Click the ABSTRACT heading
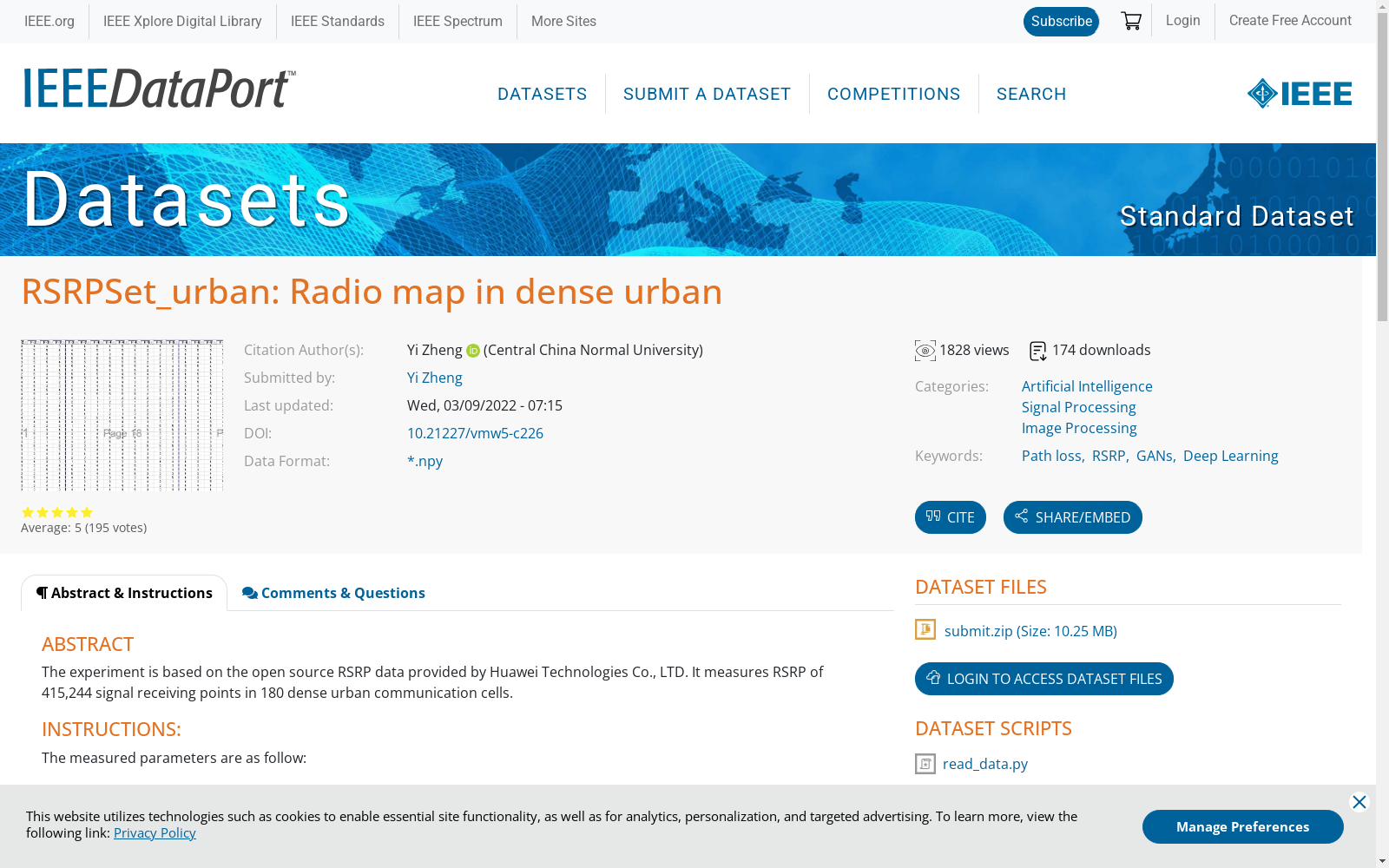 point(88,644)
